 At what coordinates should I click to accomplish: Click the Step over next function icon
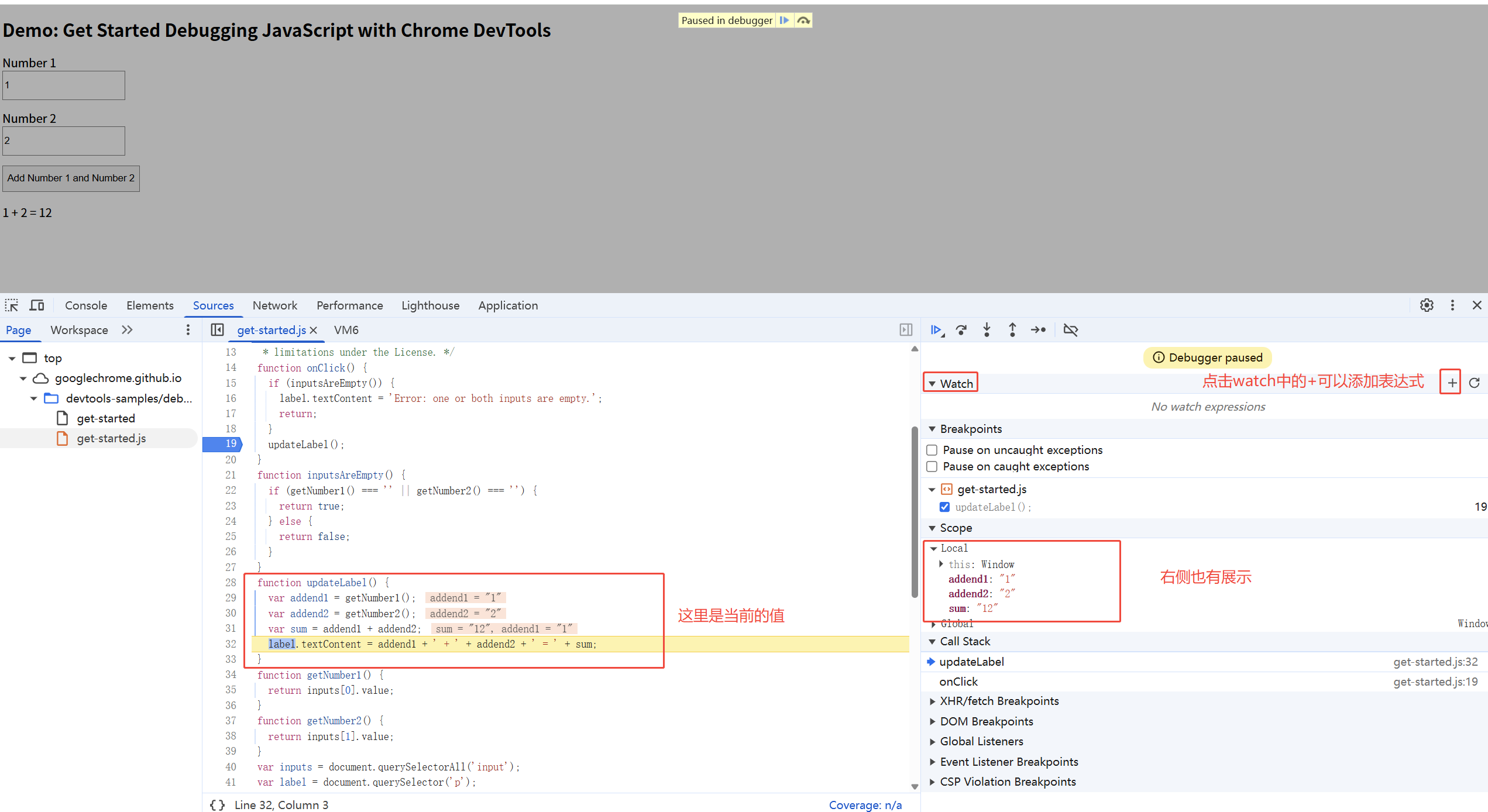tap(961, 330)
